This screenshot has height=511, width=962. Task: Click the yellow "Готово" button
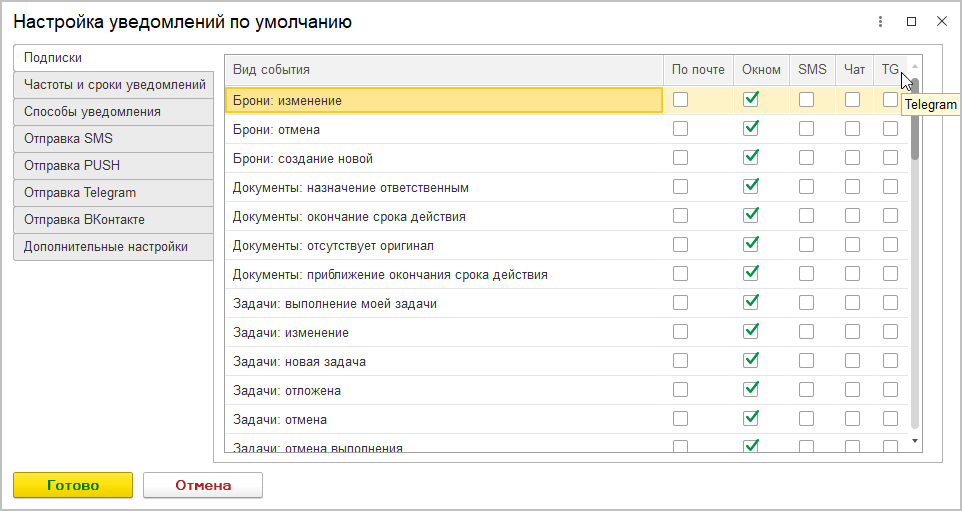coord(73,485)
